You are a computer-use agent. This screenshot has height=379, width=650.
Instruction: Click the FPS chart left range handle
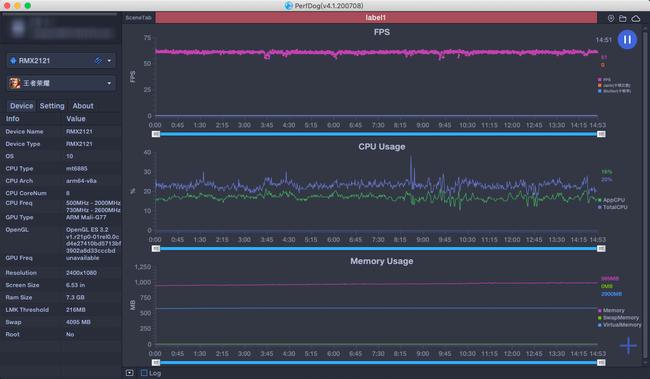pyautogui.click(x=156, y=134)
